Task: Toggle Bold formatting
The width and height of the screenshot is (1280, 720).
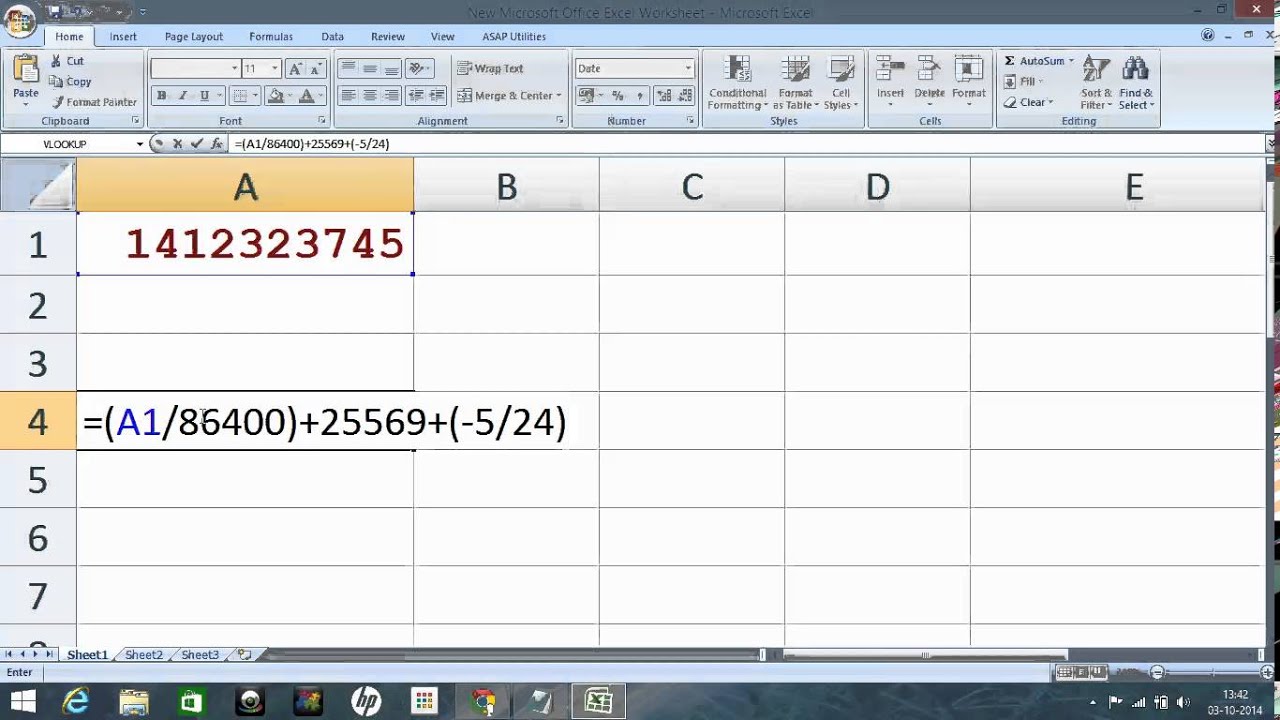Action: point(161,96)
